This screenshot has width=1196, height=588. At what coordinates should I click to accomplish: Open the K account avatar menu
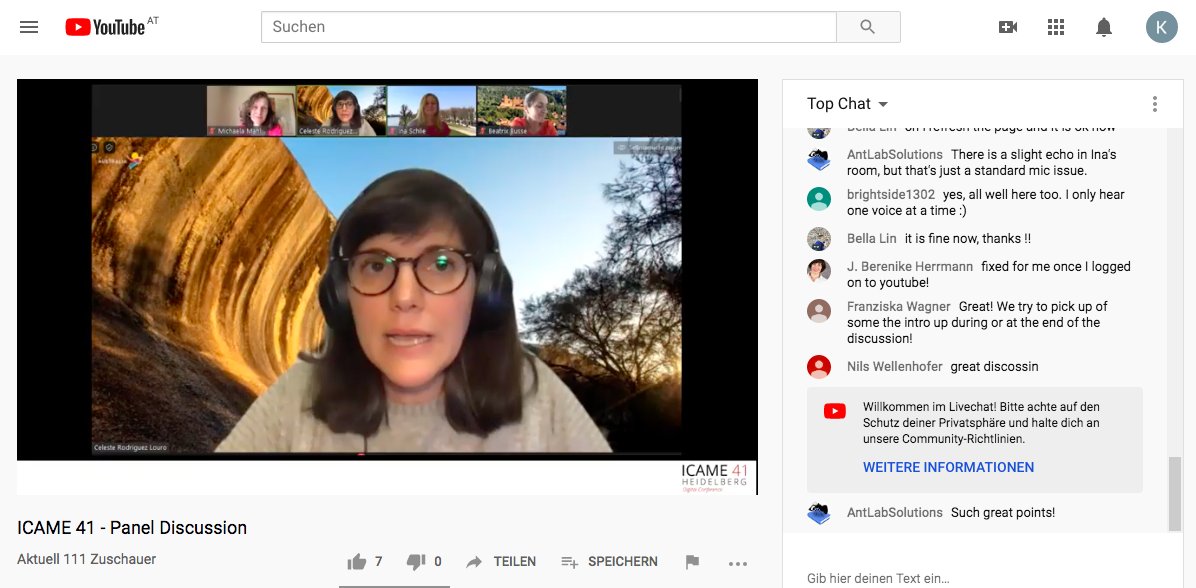[1162, 27]
